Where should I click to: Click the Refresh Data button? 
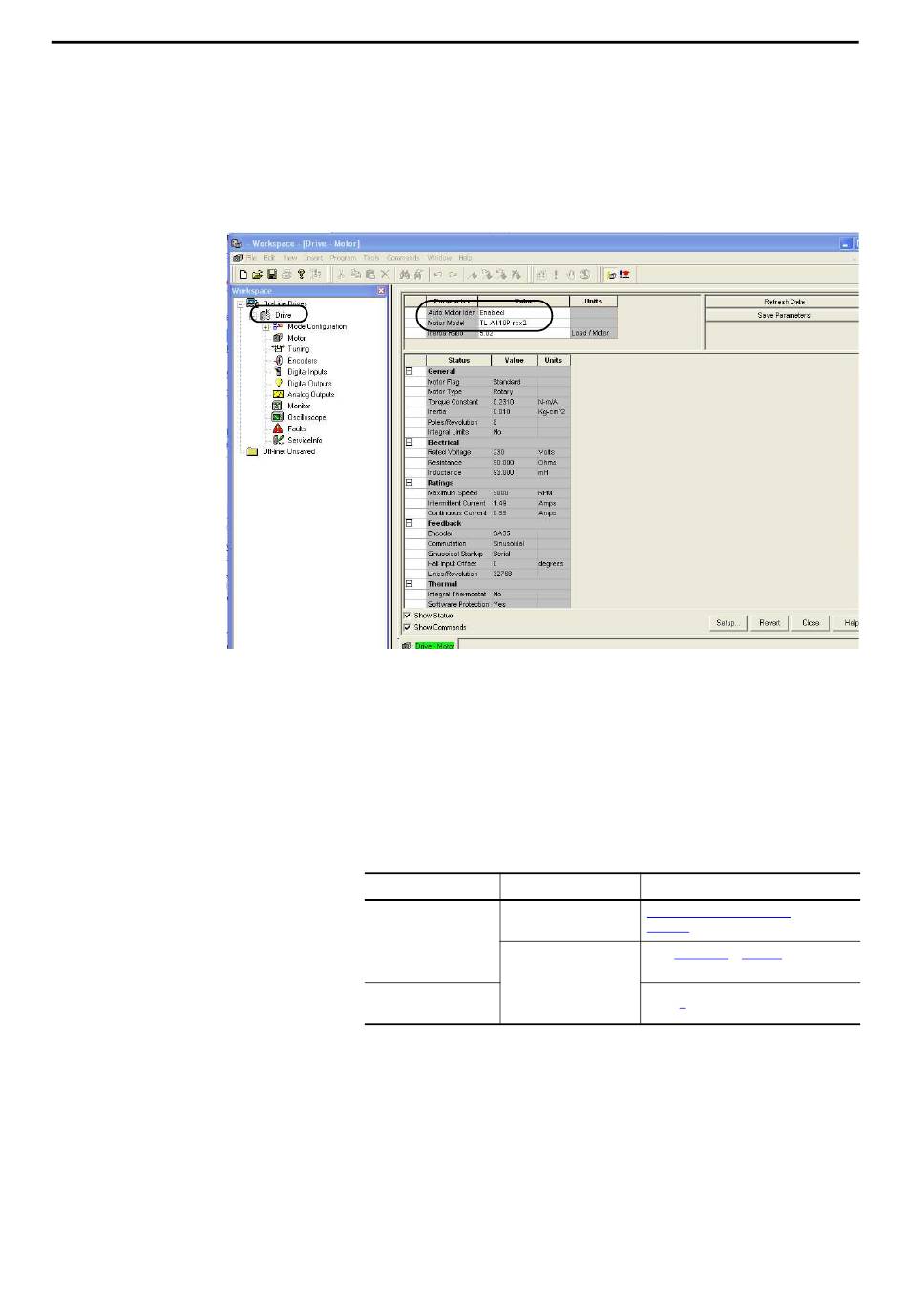783,302
